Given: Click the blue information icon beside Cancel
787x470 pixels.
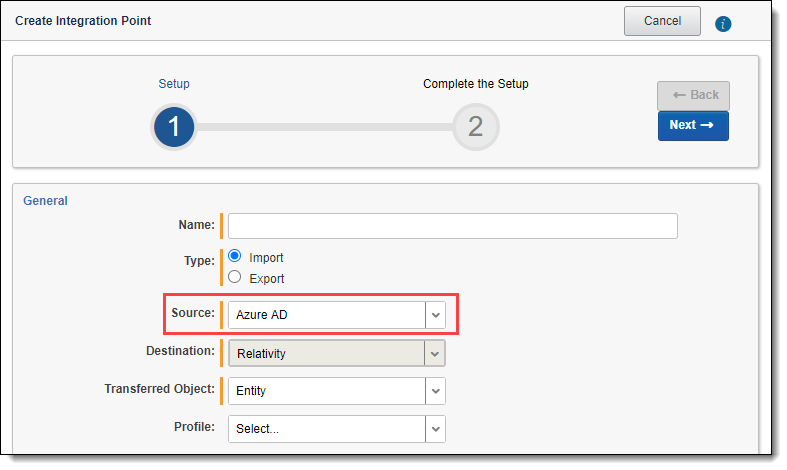Looking at the screenshot, I should pos(724,23).
